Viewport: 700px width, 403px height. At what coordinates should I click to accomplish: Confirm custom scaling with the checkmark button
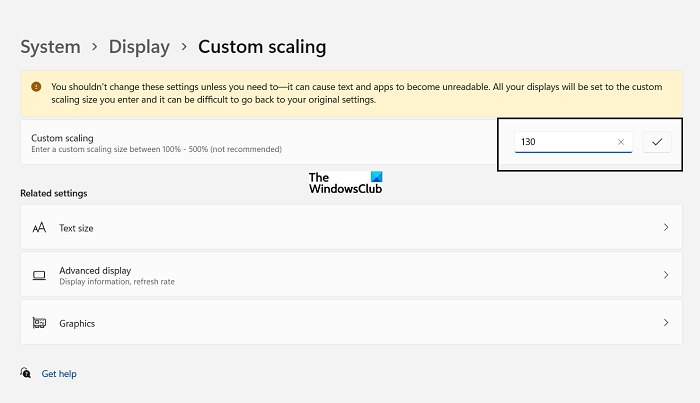point(657,142)
